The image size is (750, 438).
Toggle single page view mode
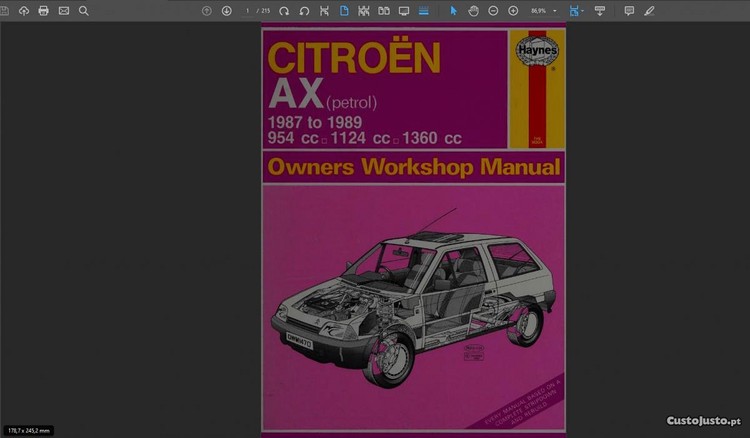coord(344,10)
